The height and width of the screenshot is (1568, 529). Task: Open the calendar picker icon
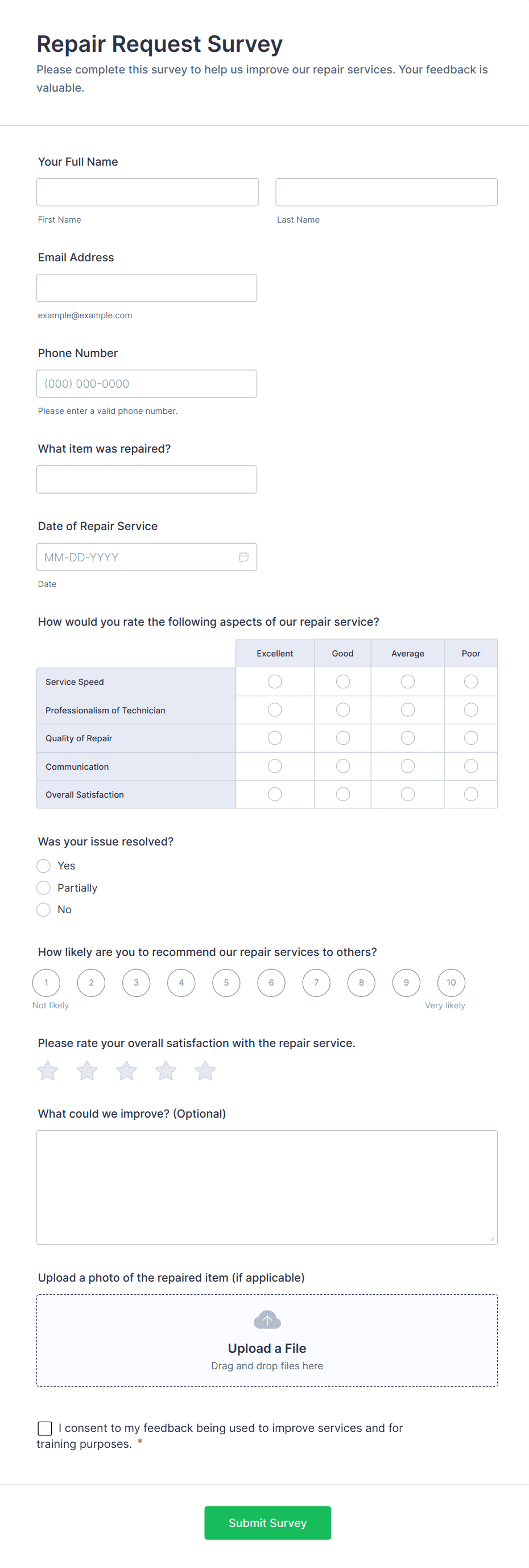pyautogui.click(x=244, y=557)
